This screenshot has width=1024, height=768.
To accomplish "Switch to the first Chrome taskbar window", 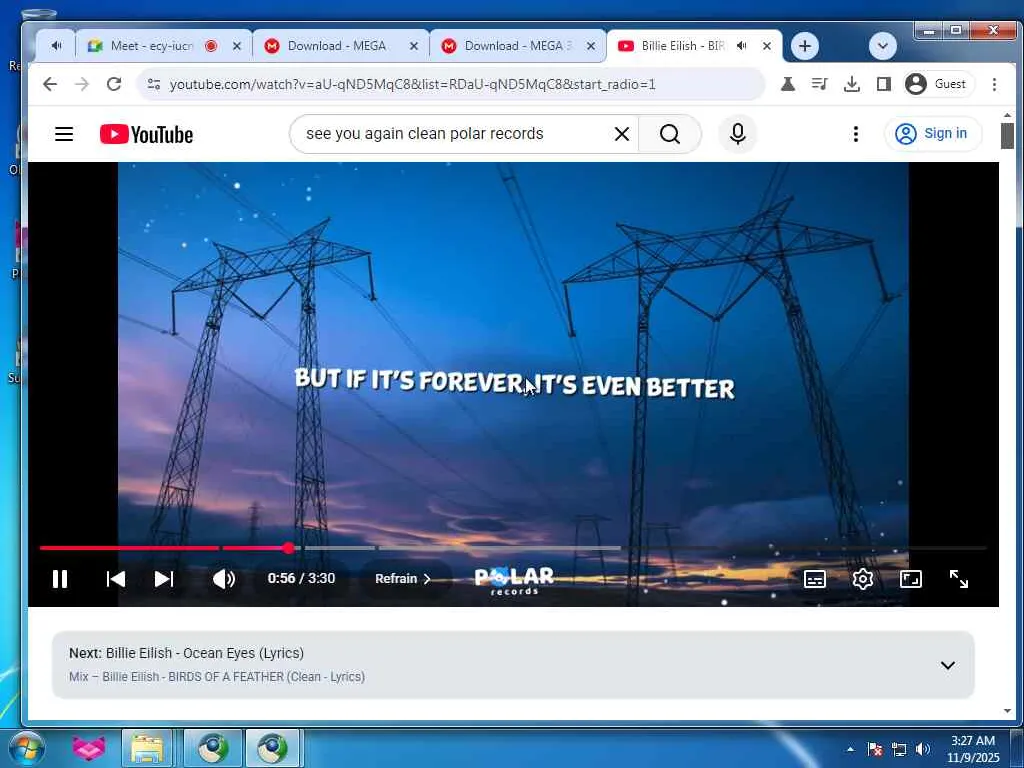I will point(213,748).
